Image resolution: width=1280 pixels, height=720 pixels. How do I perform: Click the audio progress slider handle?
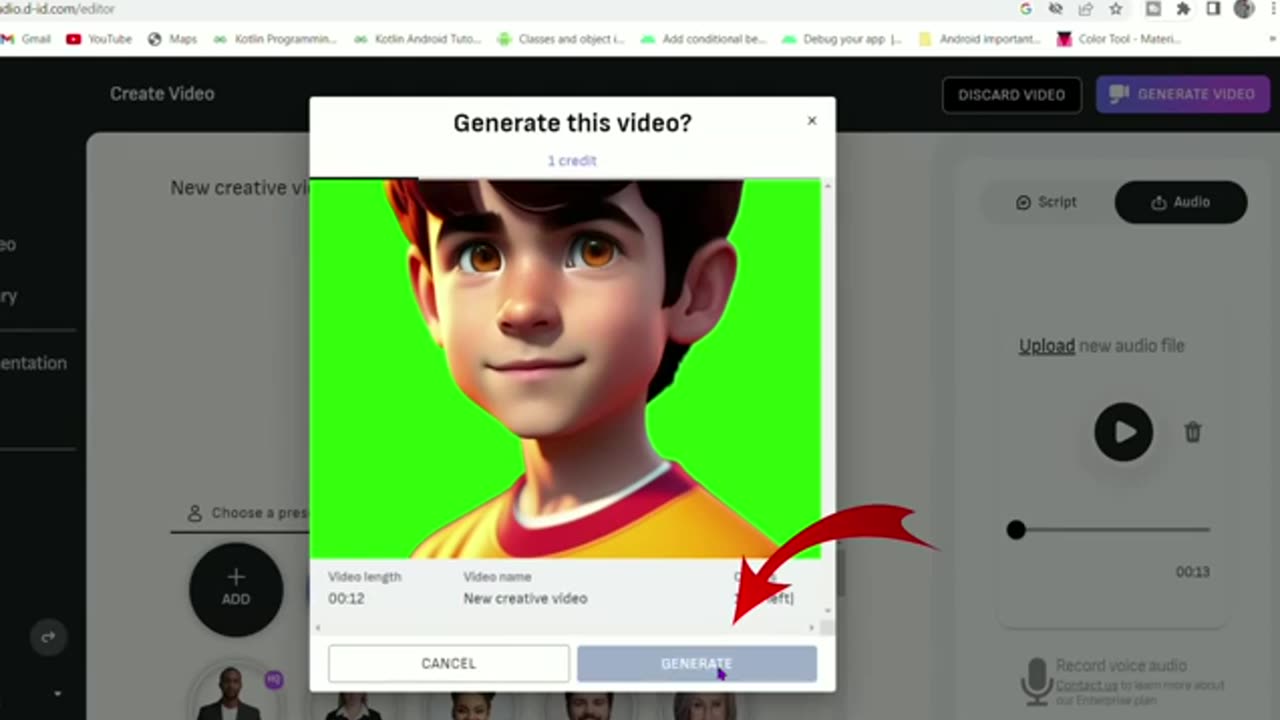(x=1016, y=530)
